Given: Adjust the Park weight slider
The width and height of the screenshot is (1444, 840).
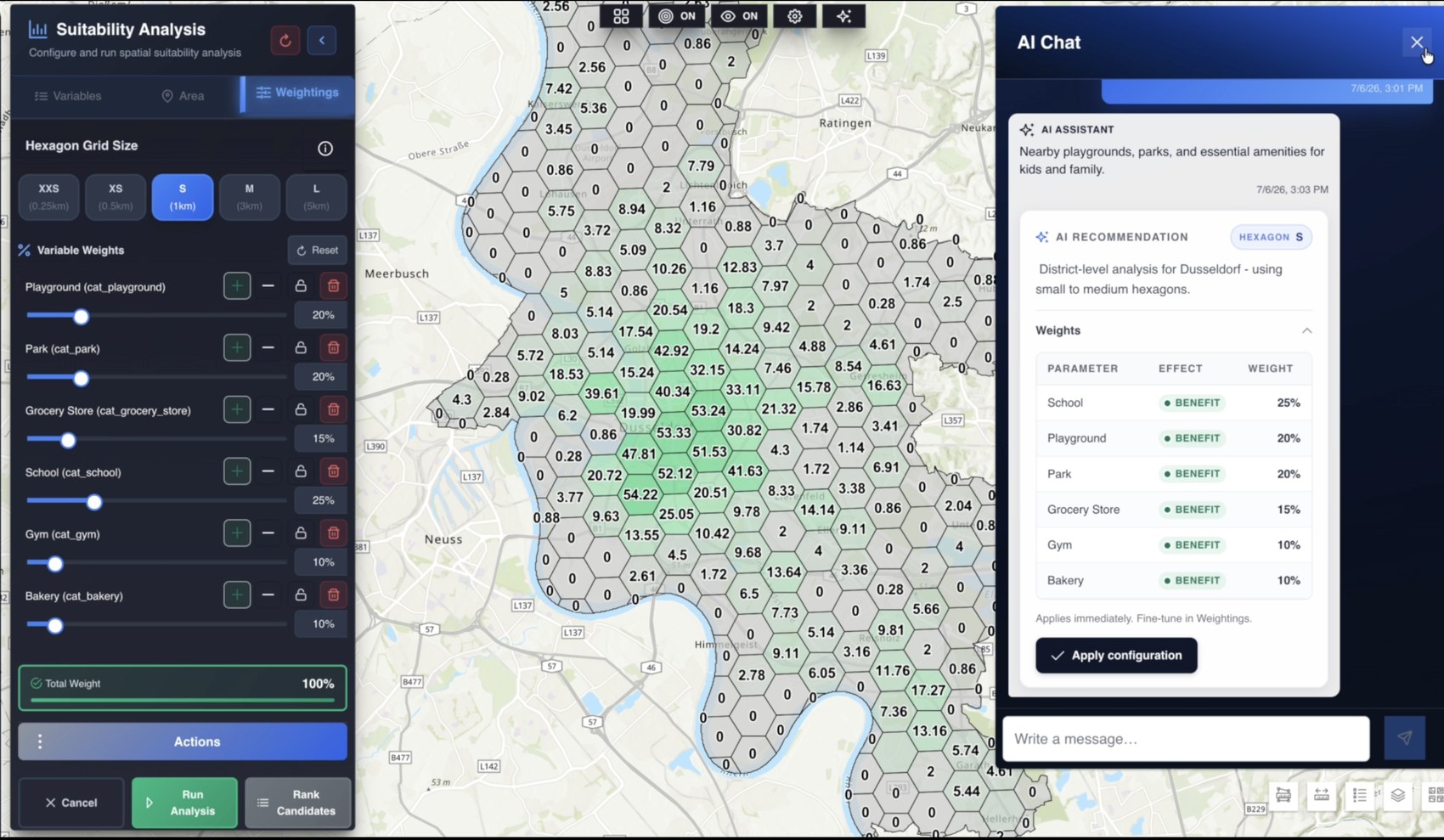Looking at the screenshot, I should (81, 378).
